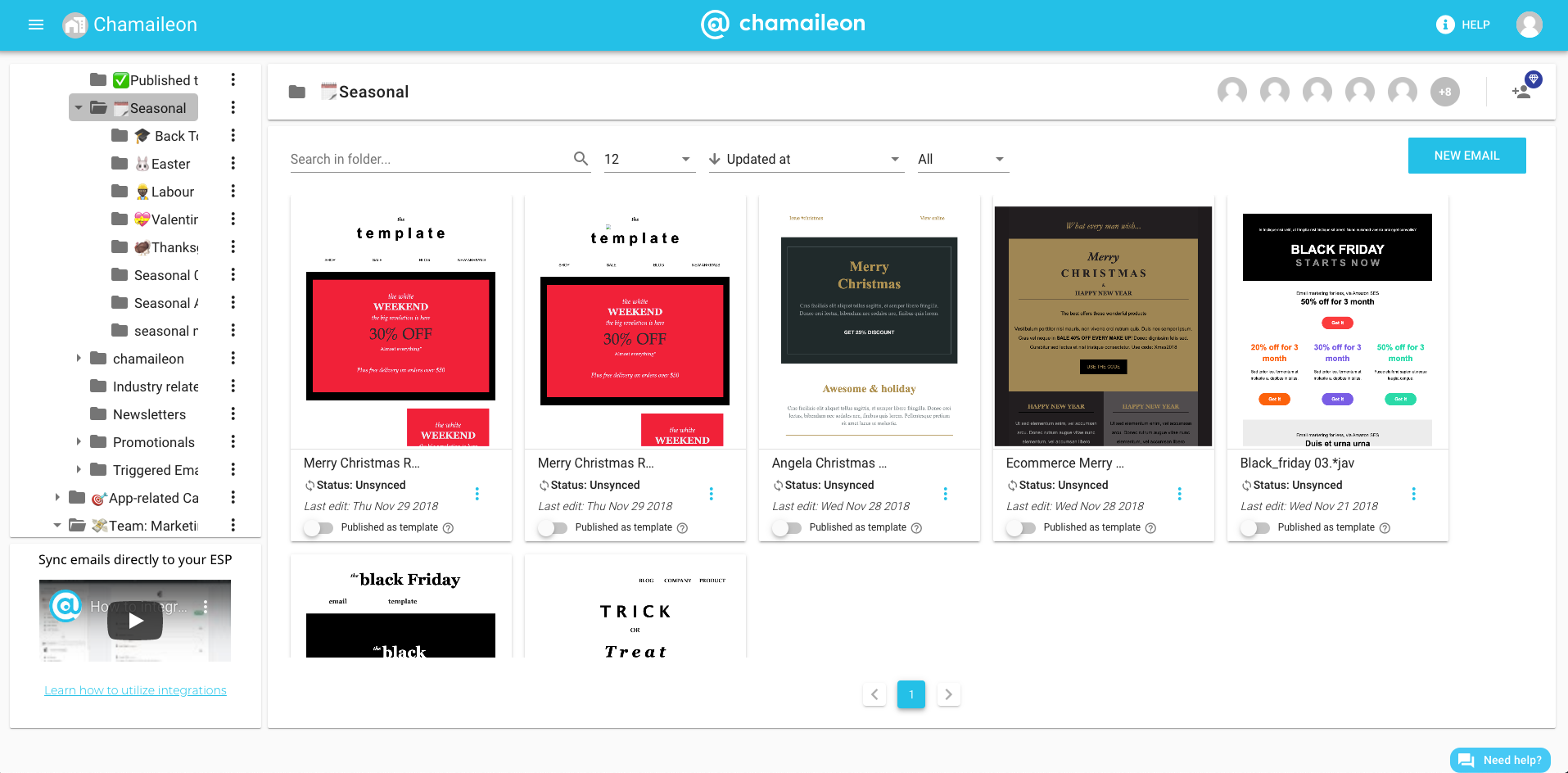Enable Published as template on Black_friday 03

point(1255,528)
